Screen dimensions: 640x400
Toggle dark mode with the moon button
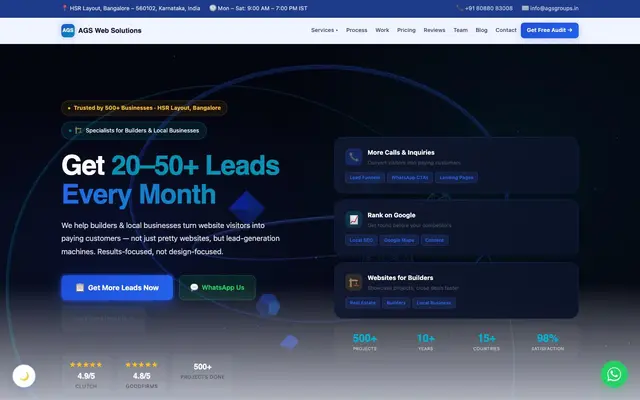pos(24,376)
